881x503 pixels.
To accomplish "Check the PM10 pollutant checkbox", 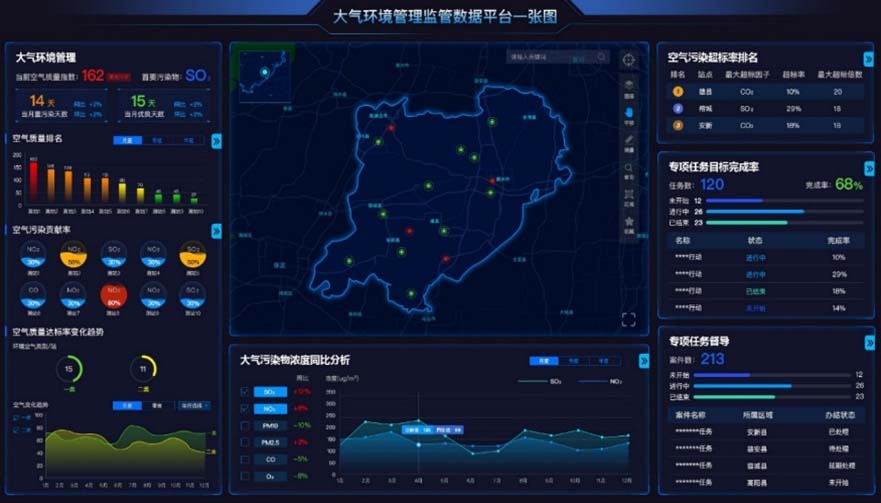I will coord(245,425).
